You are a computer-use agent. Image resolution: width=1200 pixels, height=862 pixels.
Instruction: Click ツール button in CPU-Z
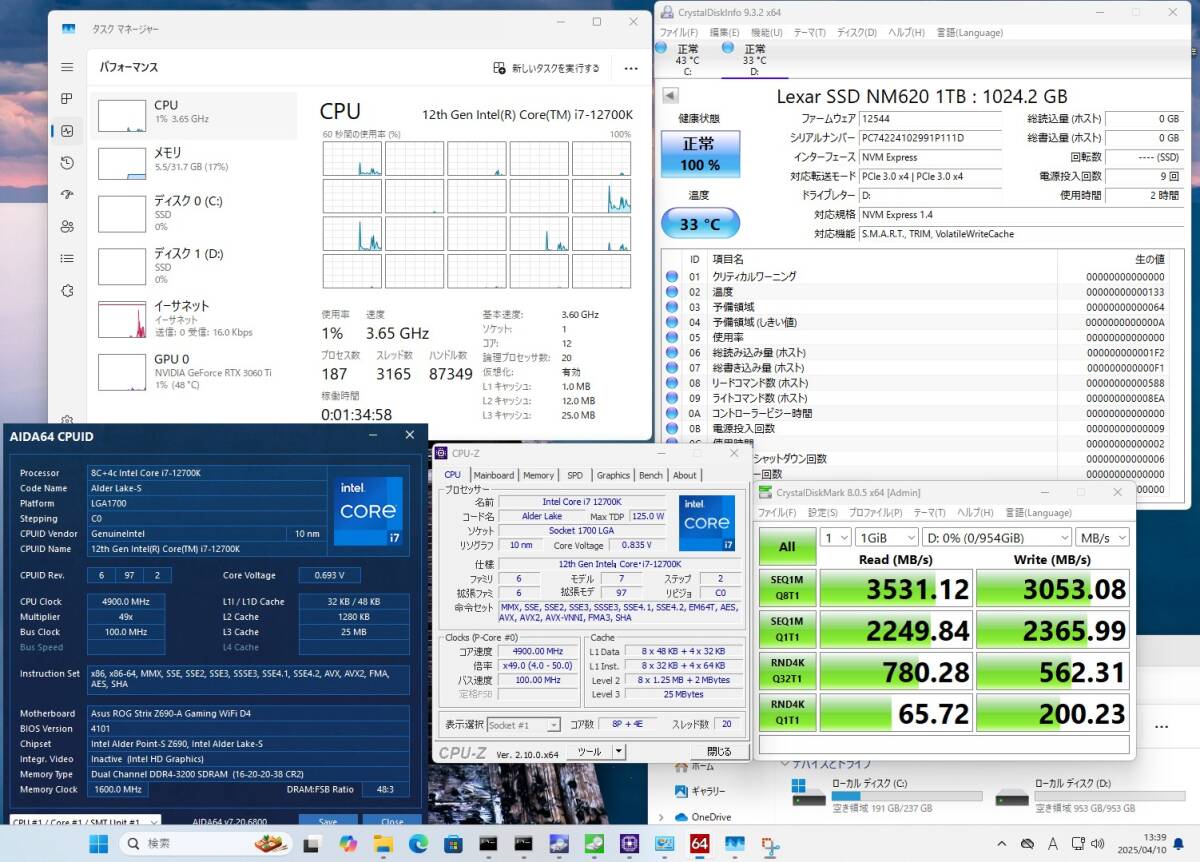tap(589, 751)
